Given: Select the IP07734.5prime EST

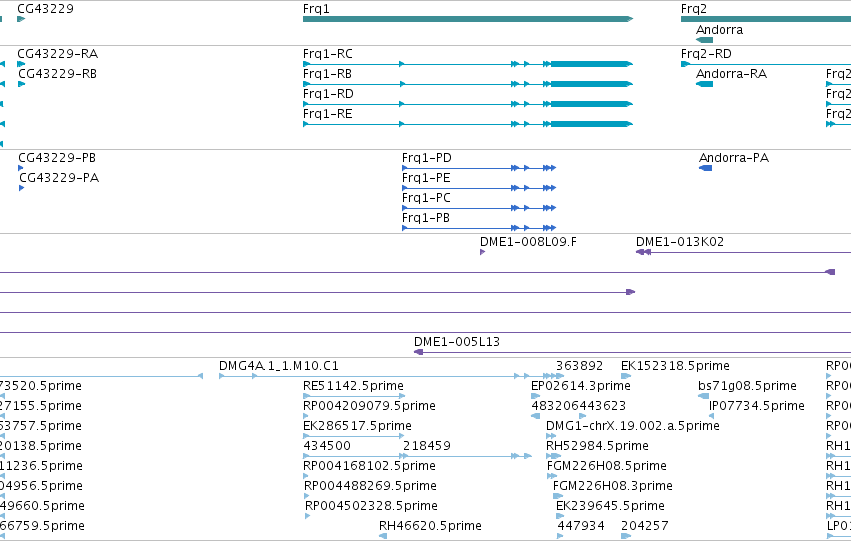Looking at the screenshot, I should [x=712, y=416].
